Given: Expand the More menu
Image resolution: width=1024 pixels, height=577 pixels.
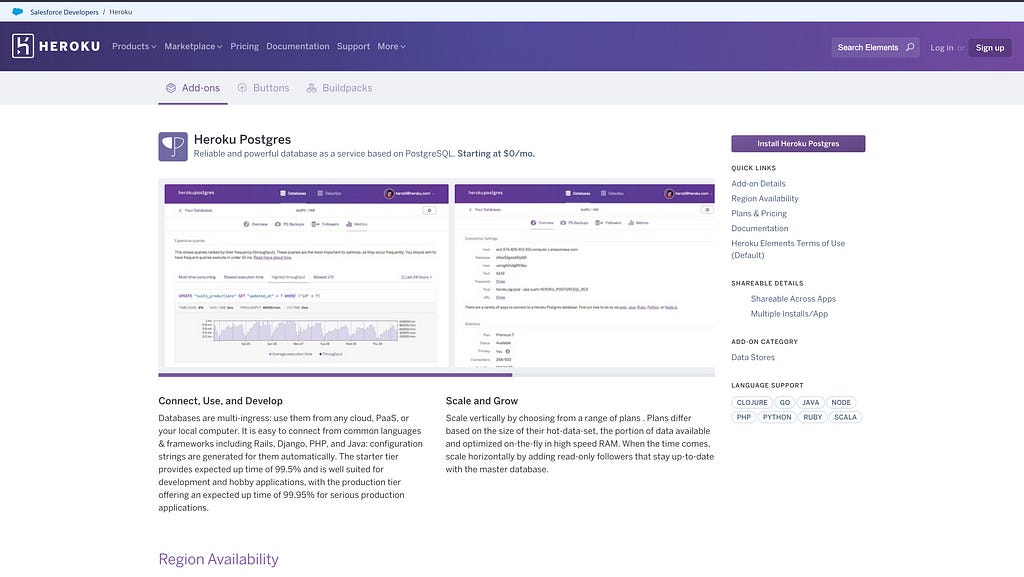Looking at the screenshot, I should coord(391,46).
